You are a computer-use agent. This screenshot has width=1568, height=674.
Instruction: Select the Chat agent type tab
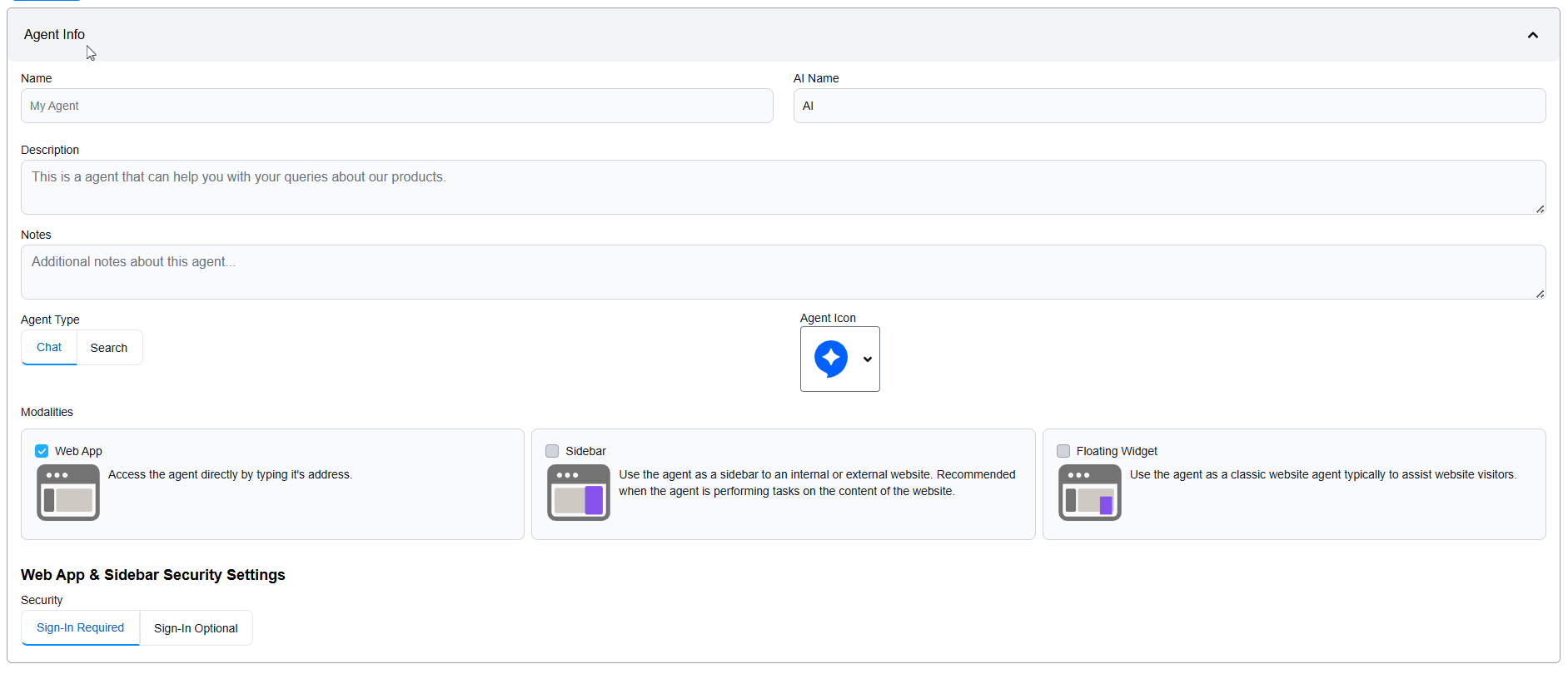click(49, 348)
